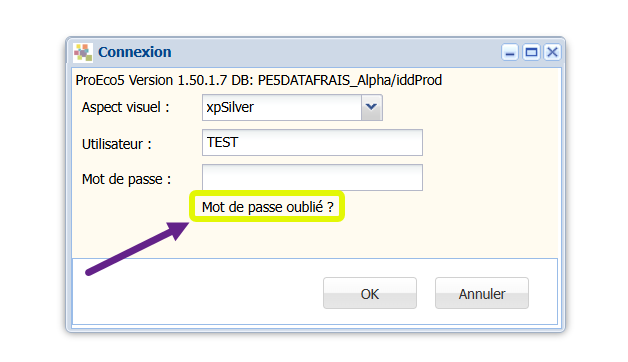The image size is (628, 362).
Task: Focus the Utilisateur field containing TEST
Action: (312, 142)
